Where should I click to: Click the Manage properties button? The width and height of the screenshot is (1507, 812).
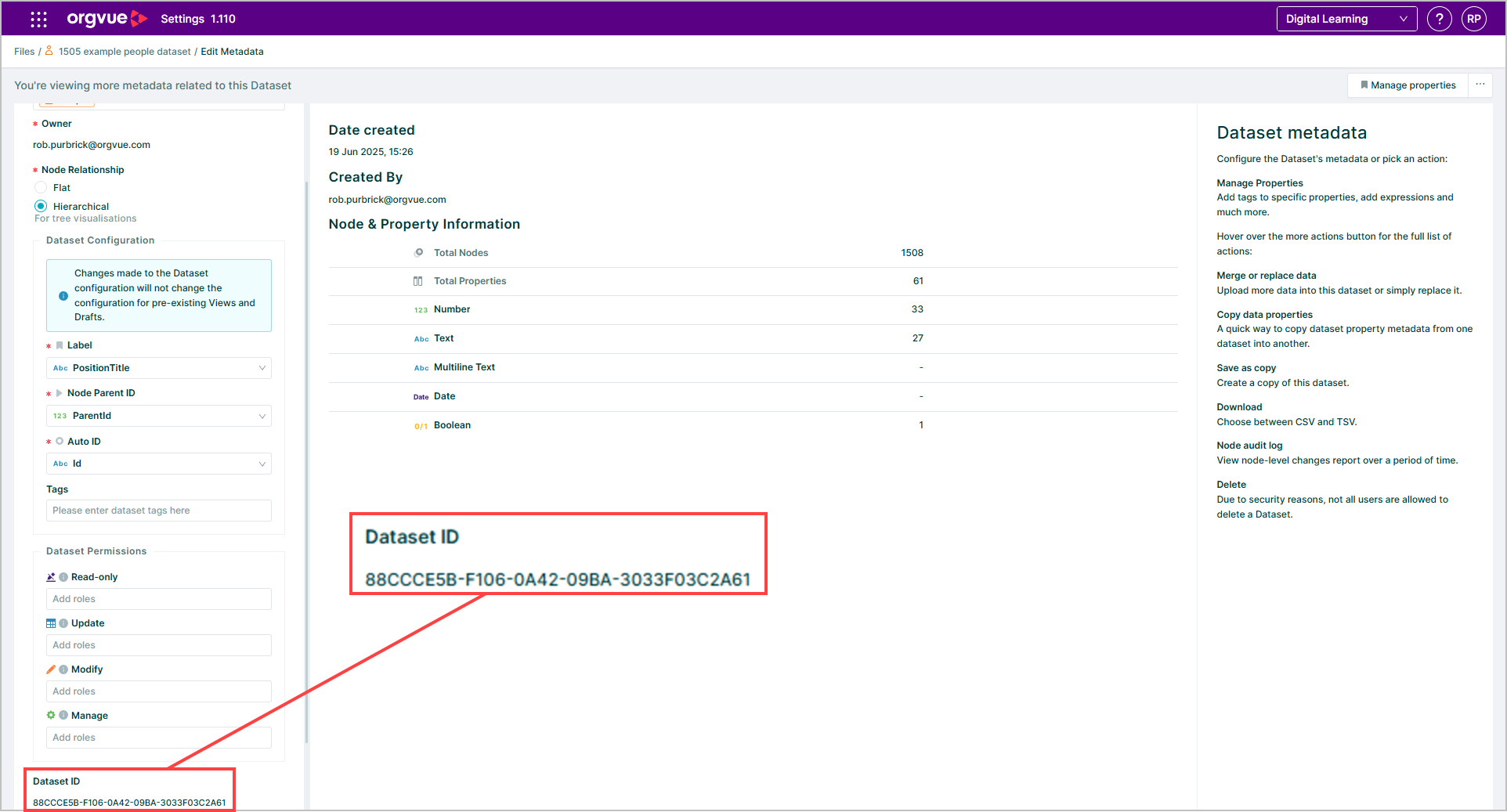(x=1408, y=85)
